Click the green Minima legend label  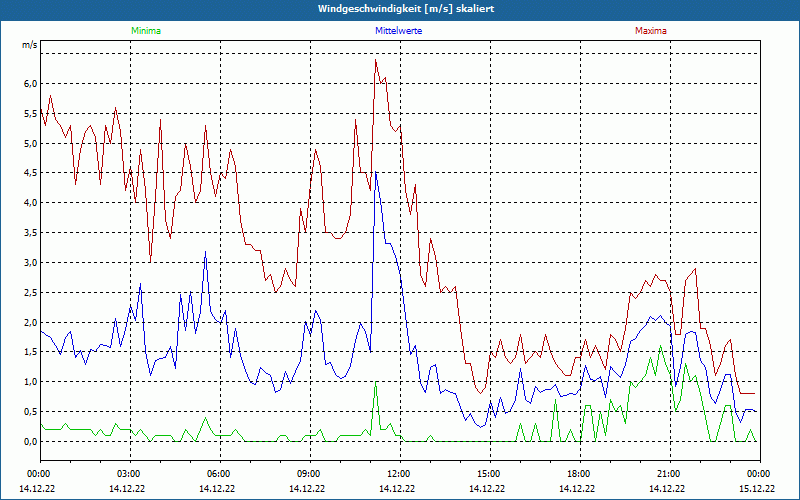point(146,31)
